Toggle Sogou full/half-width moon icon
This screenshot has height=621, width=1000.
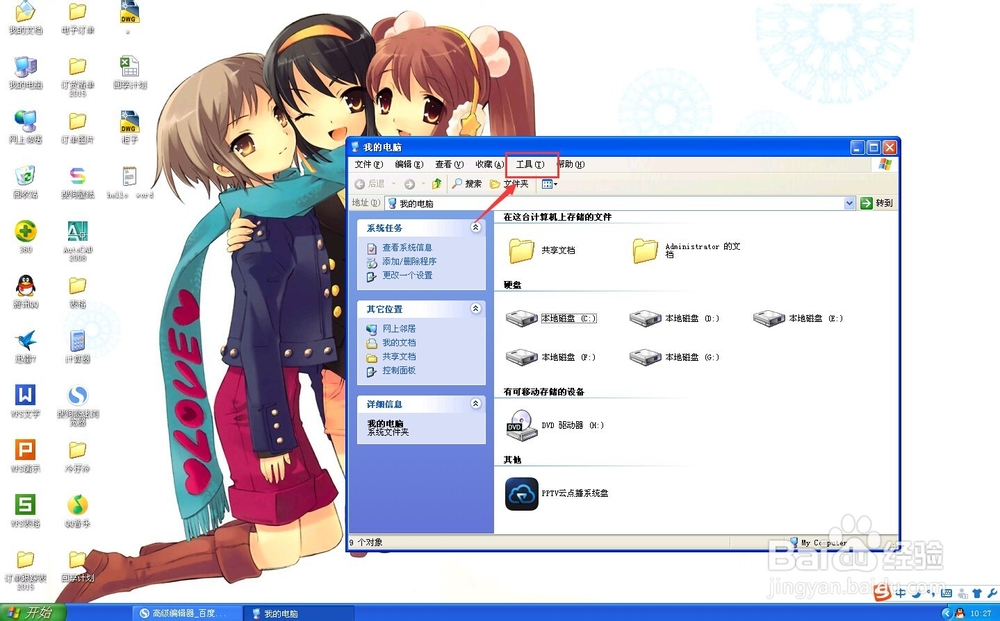916,594
